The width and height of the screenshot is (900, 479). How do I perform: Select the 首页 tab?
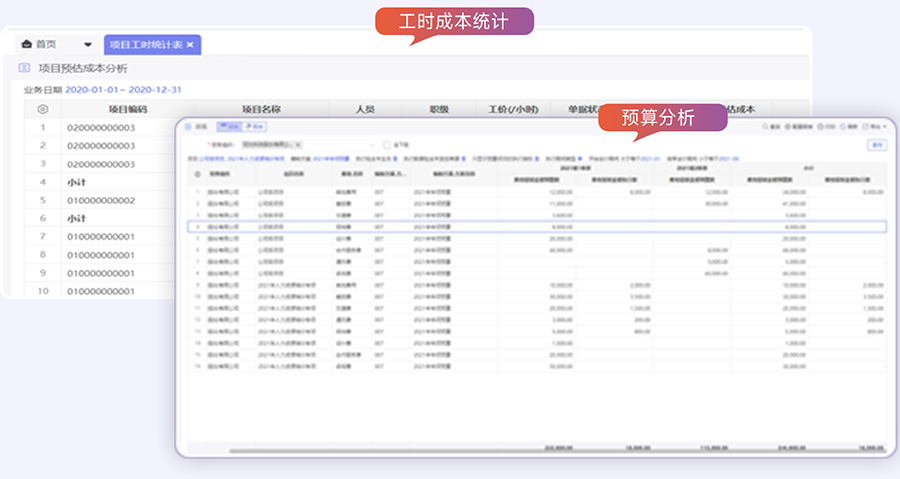tap(46, 45)
